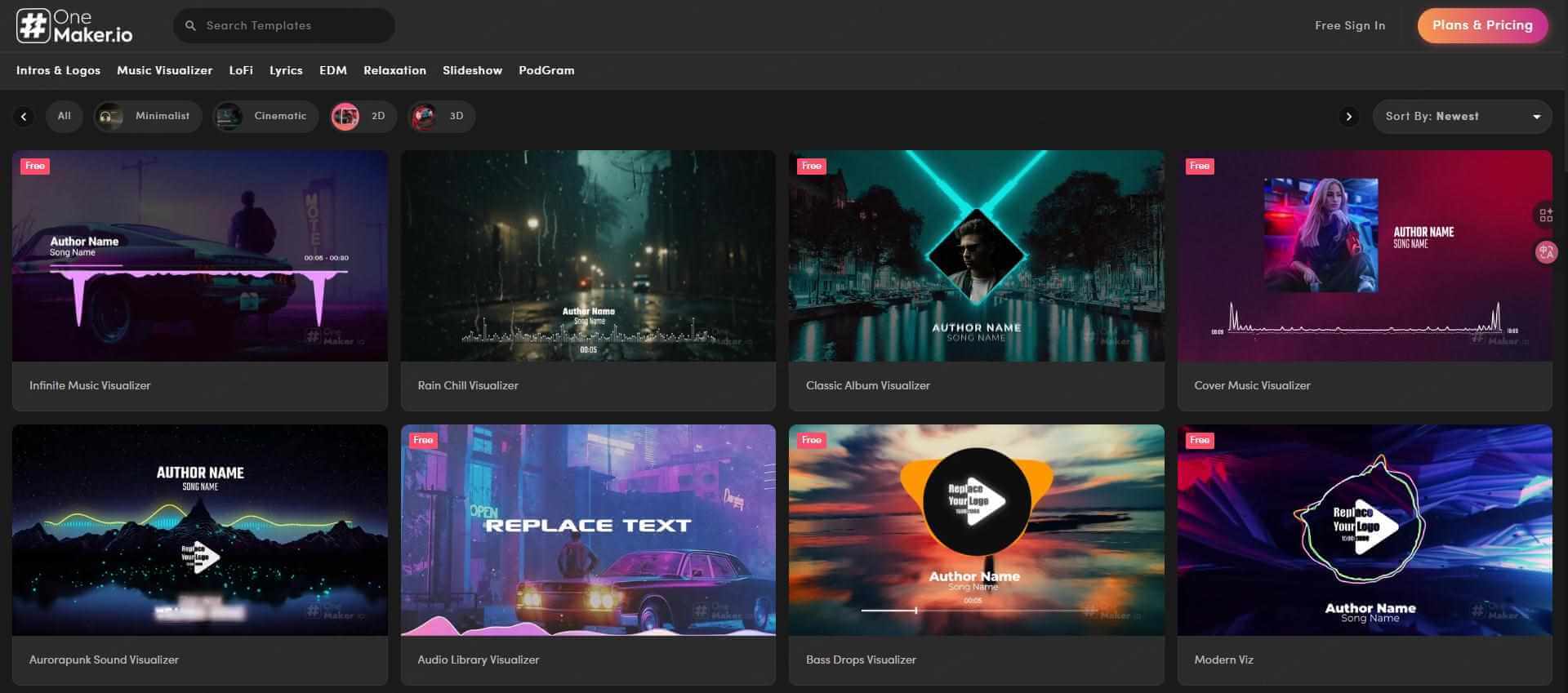Click the Infinite Music Visualizer title
1568x693 pixels.
coord(90,385)
